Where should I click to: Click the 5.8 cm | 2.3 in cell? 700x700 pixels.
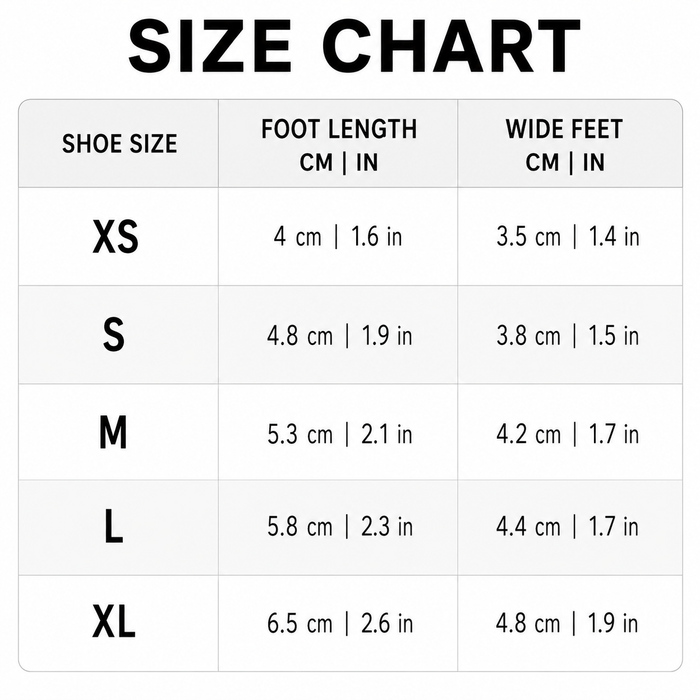coord(340,526)
